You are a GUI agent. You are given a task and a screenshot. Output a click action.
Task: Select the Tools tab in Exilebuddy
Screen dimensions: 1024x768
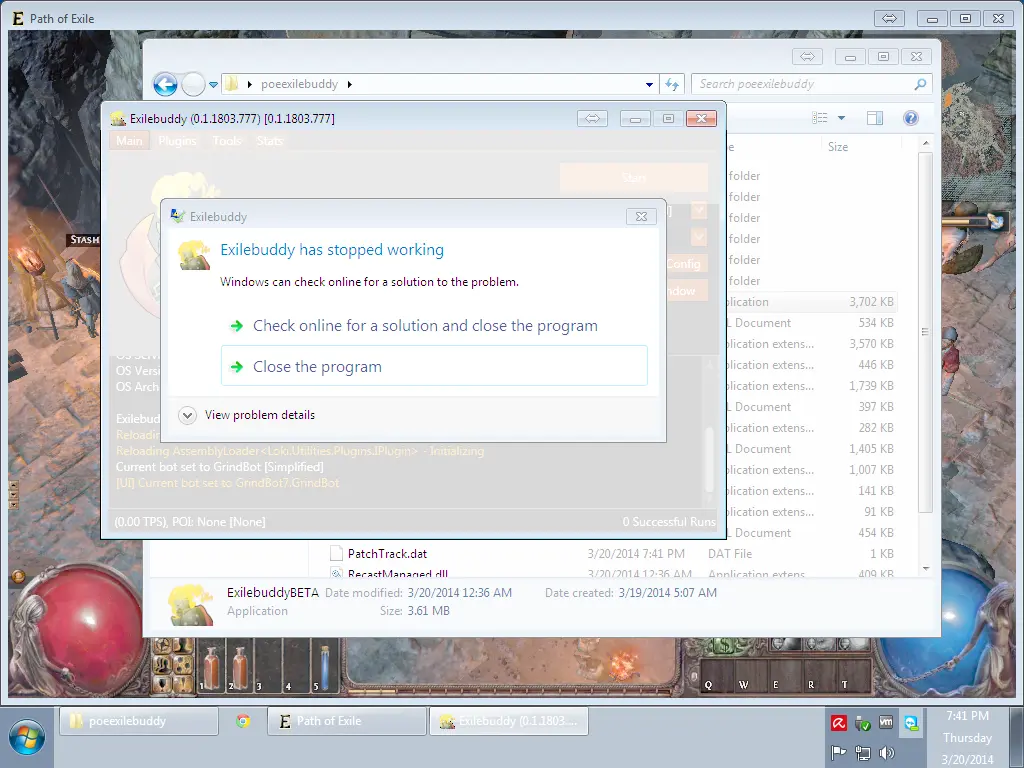[x=227, y=141]
